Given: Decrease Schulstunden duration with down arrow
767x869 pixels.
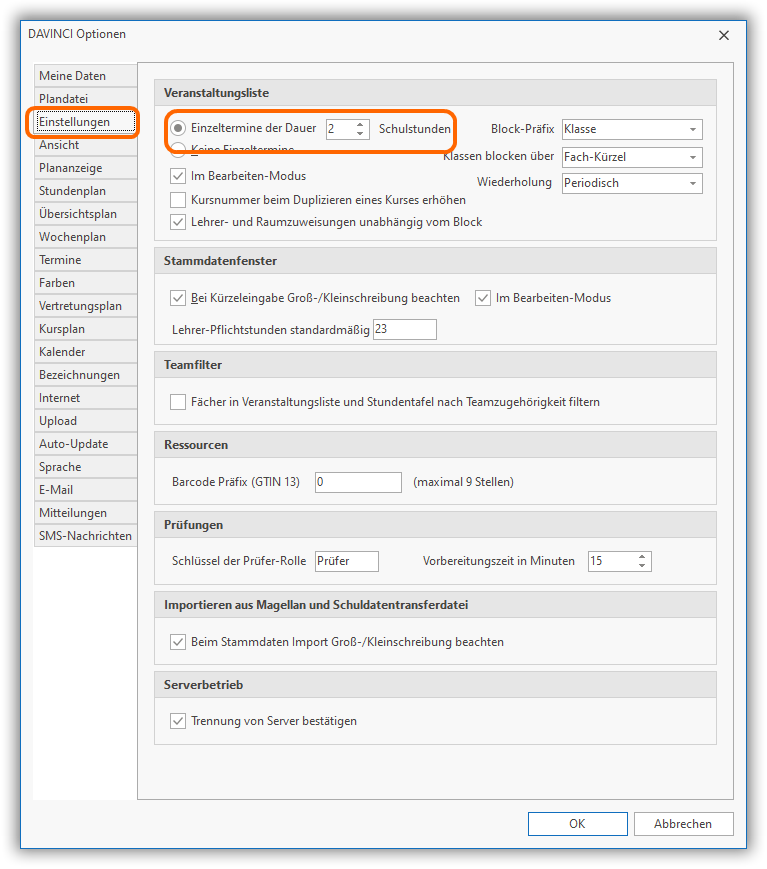Looking at the screenshot, I should point(360,134).
